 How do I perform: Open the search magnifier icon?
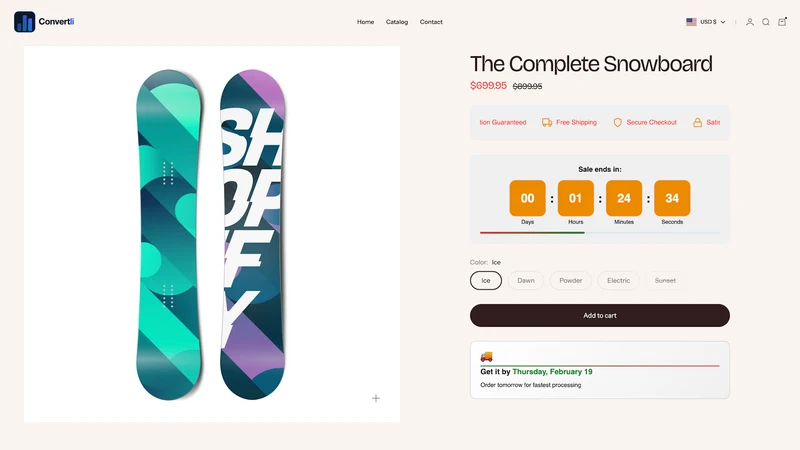(766, 22)
